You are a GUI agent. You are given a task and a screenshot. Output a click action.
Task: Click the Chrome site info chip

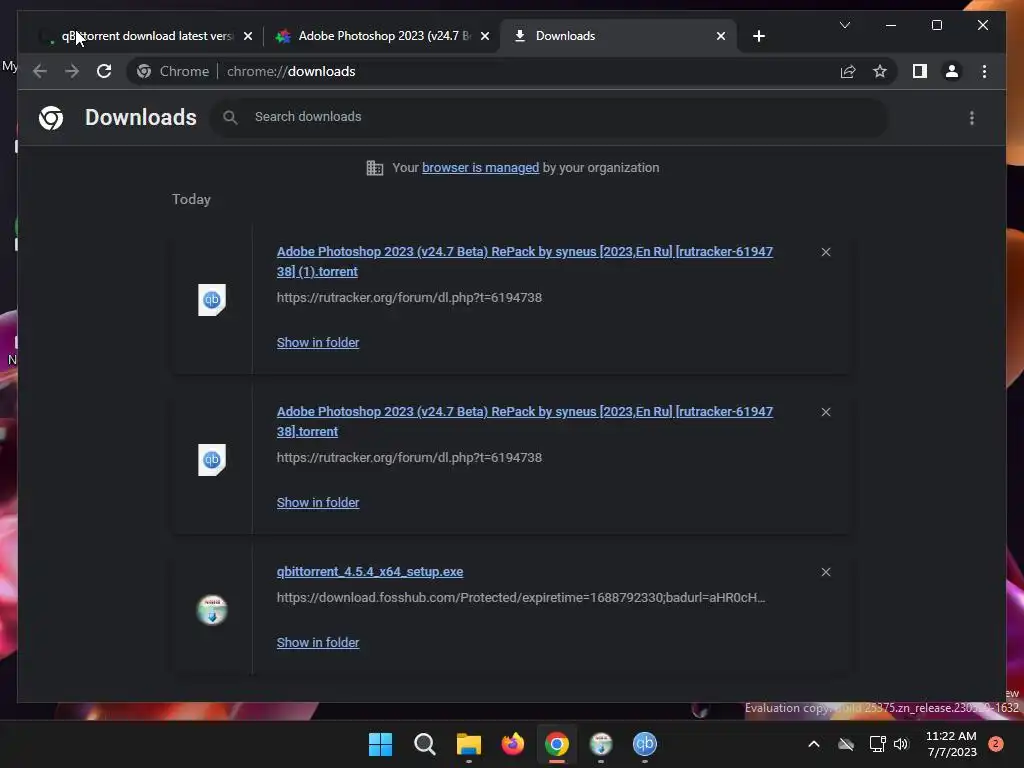(x=173, y=71)
